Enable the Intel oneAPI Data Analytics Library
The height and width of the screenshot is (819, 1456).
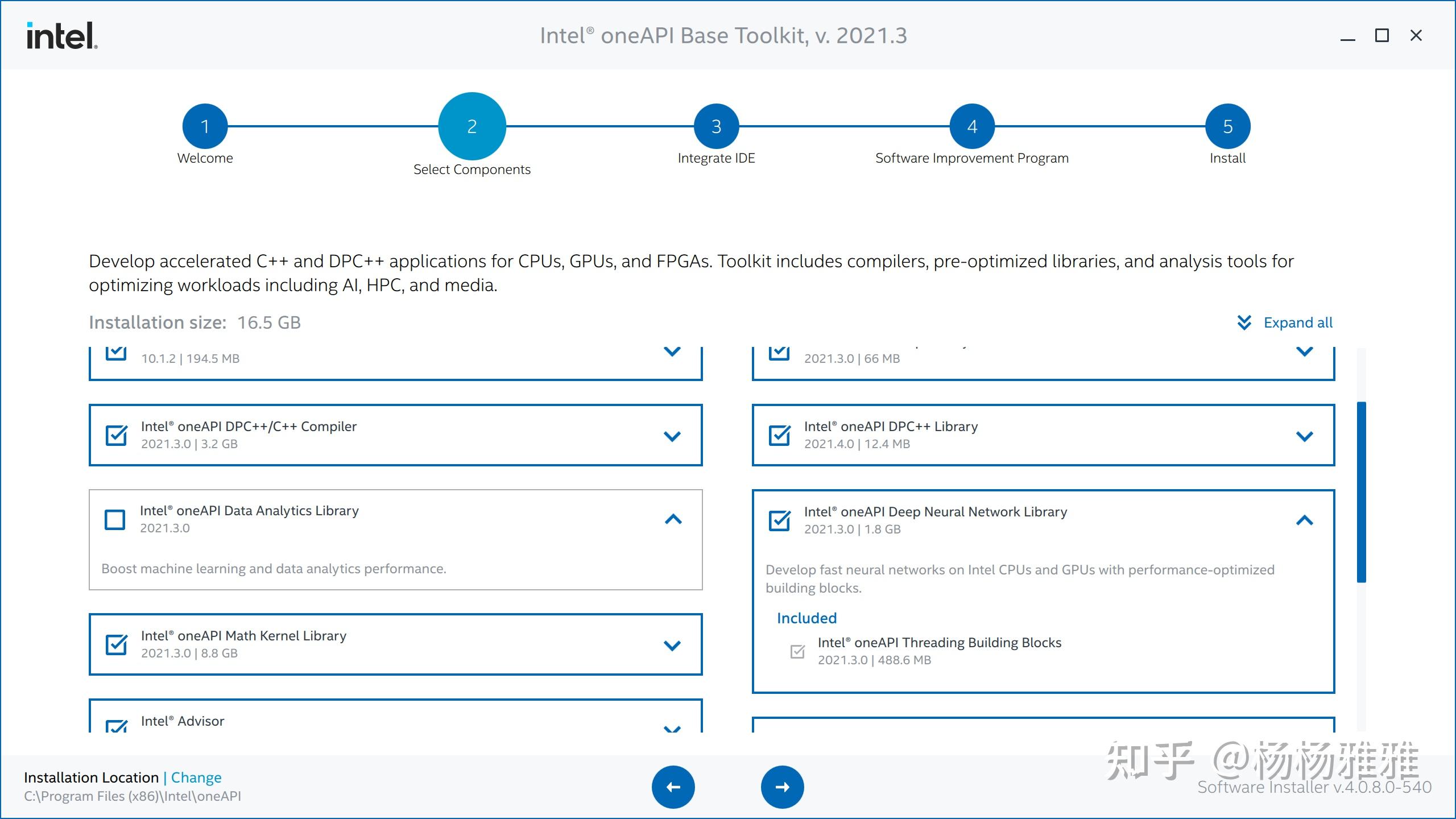tap(115, 520)
